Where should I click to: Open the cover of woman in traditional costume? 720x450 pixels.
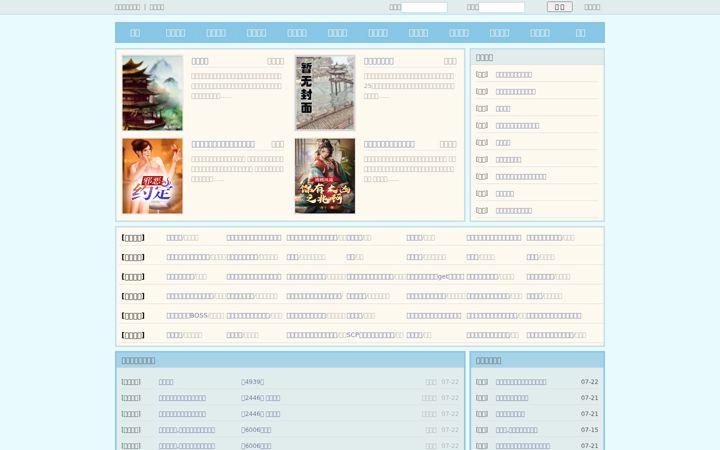tap(325, 176)
